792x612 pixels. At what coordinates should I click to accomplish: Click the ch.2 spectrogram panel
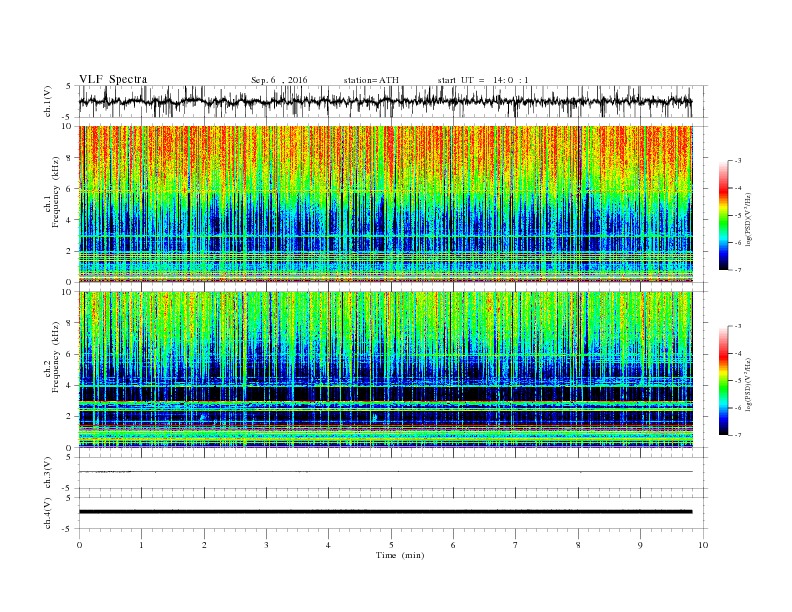coord(385,370)
